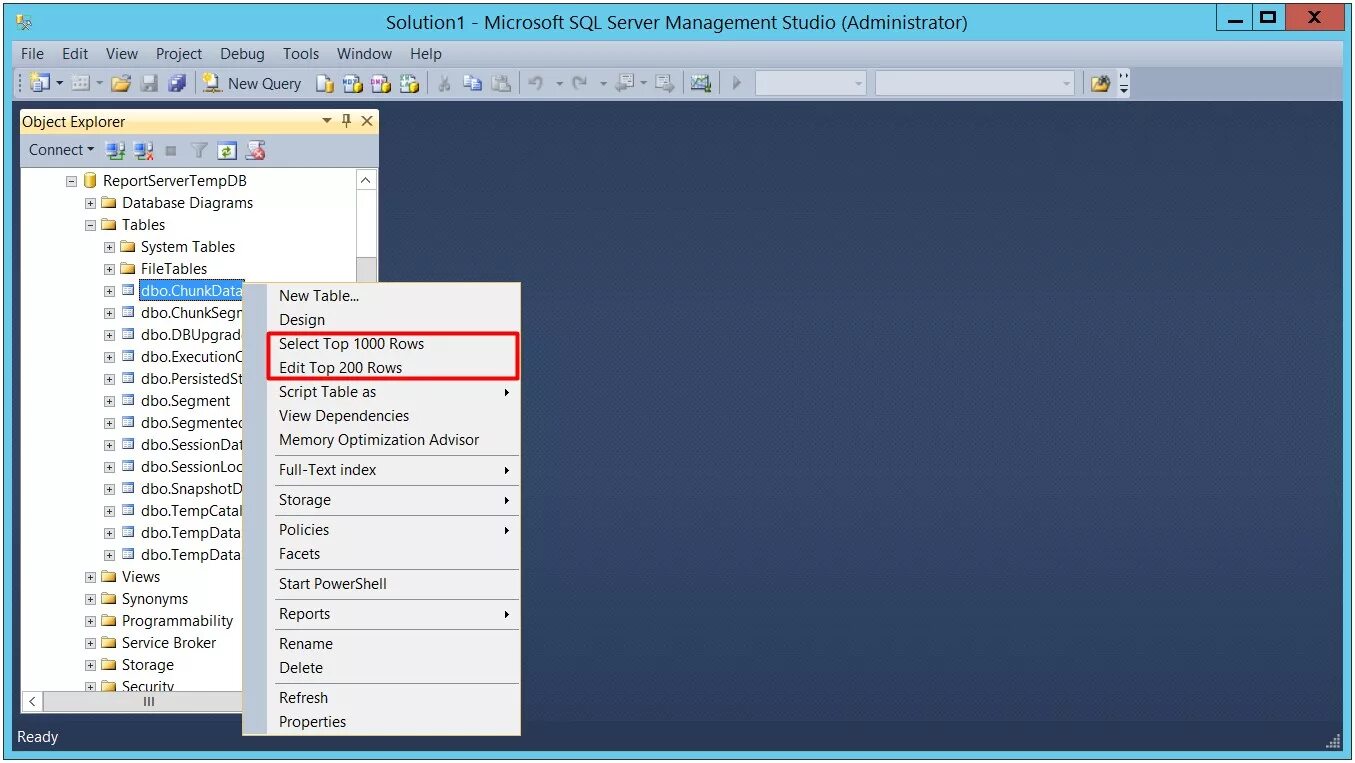Click the horizontal scrollbar left arrow in Object Explorer

click(x=32, y=702)
